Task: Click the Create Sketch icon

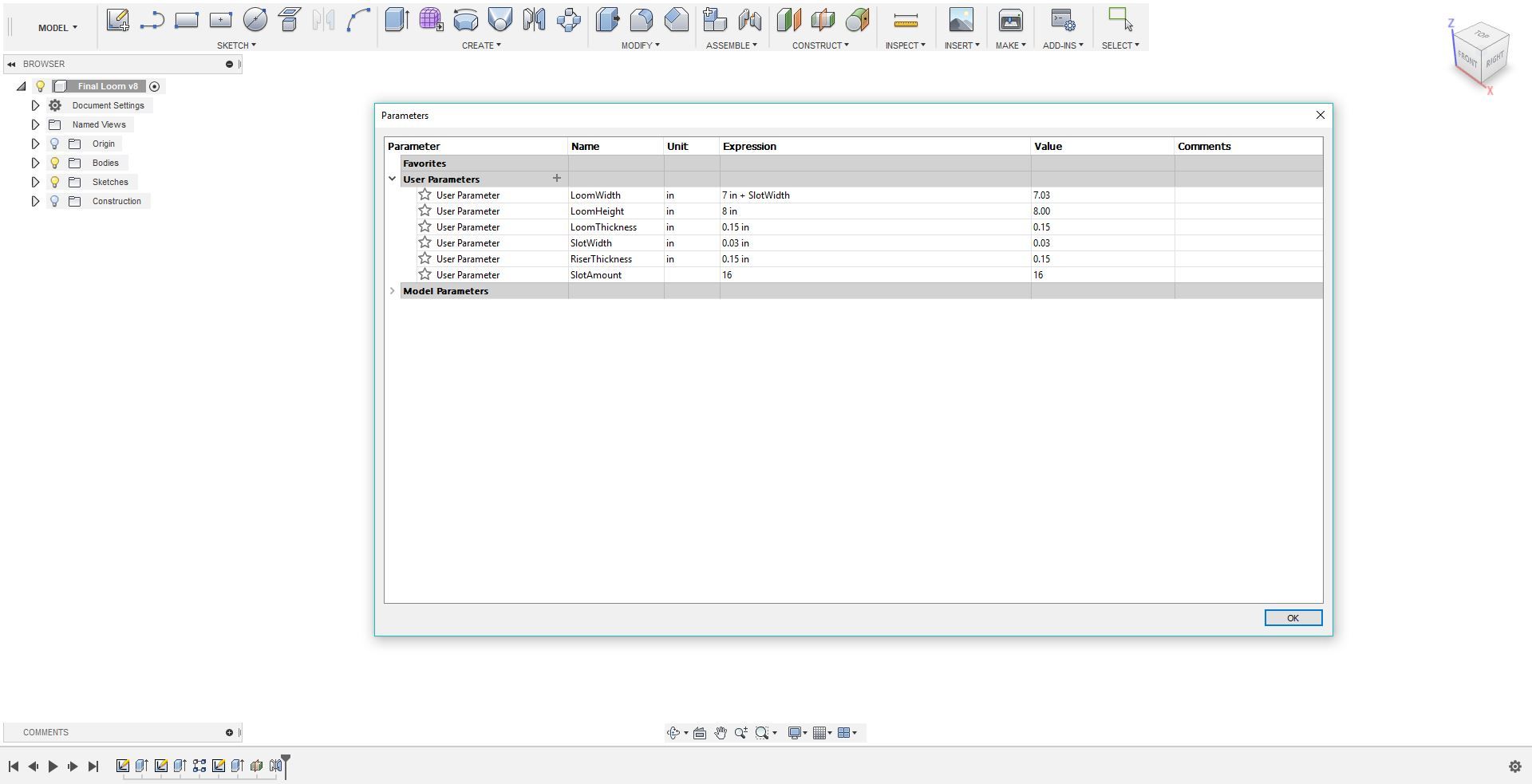Action: tap(118, 20)
